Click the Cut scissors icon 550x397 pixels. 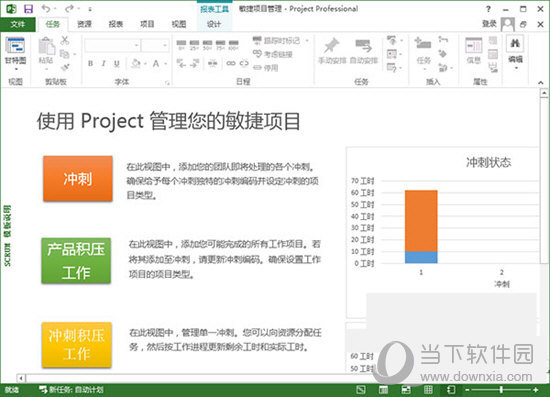coord(65,40)
